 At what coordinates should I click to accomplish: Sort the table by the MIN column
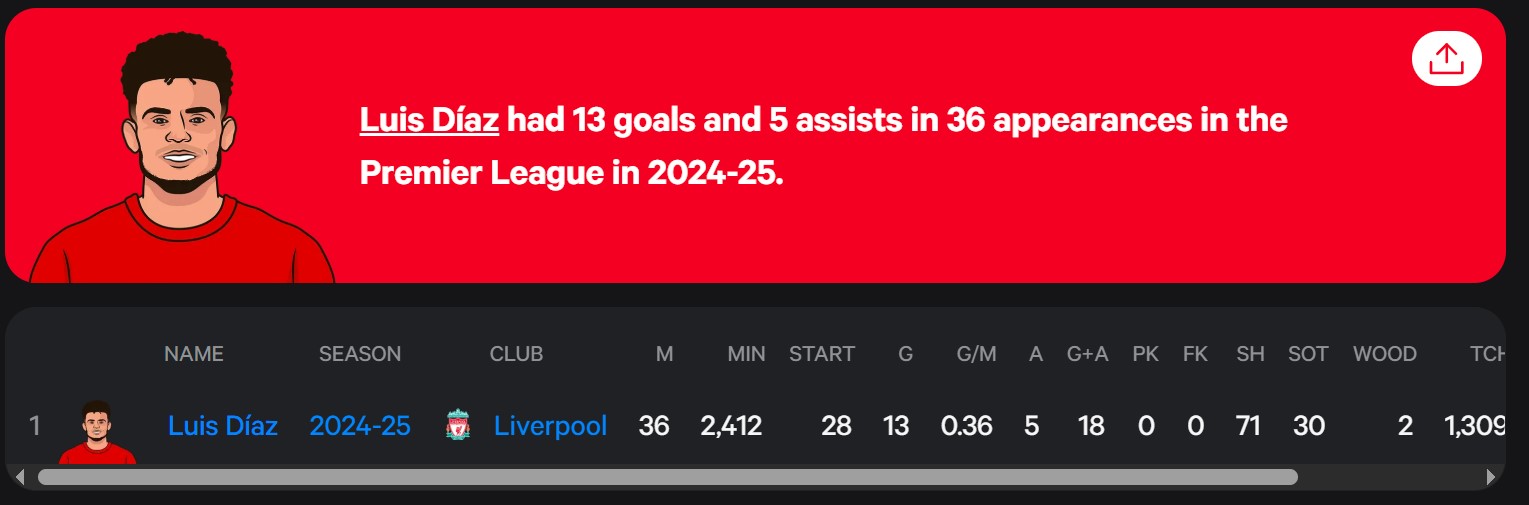[746, 354]
